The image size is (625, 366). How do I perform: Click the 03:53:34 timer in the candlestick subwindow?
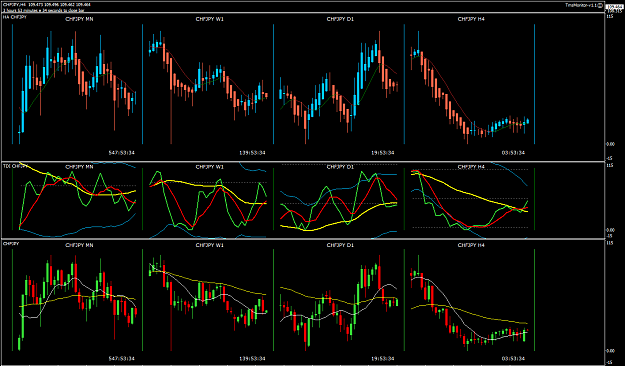[513, 358]
